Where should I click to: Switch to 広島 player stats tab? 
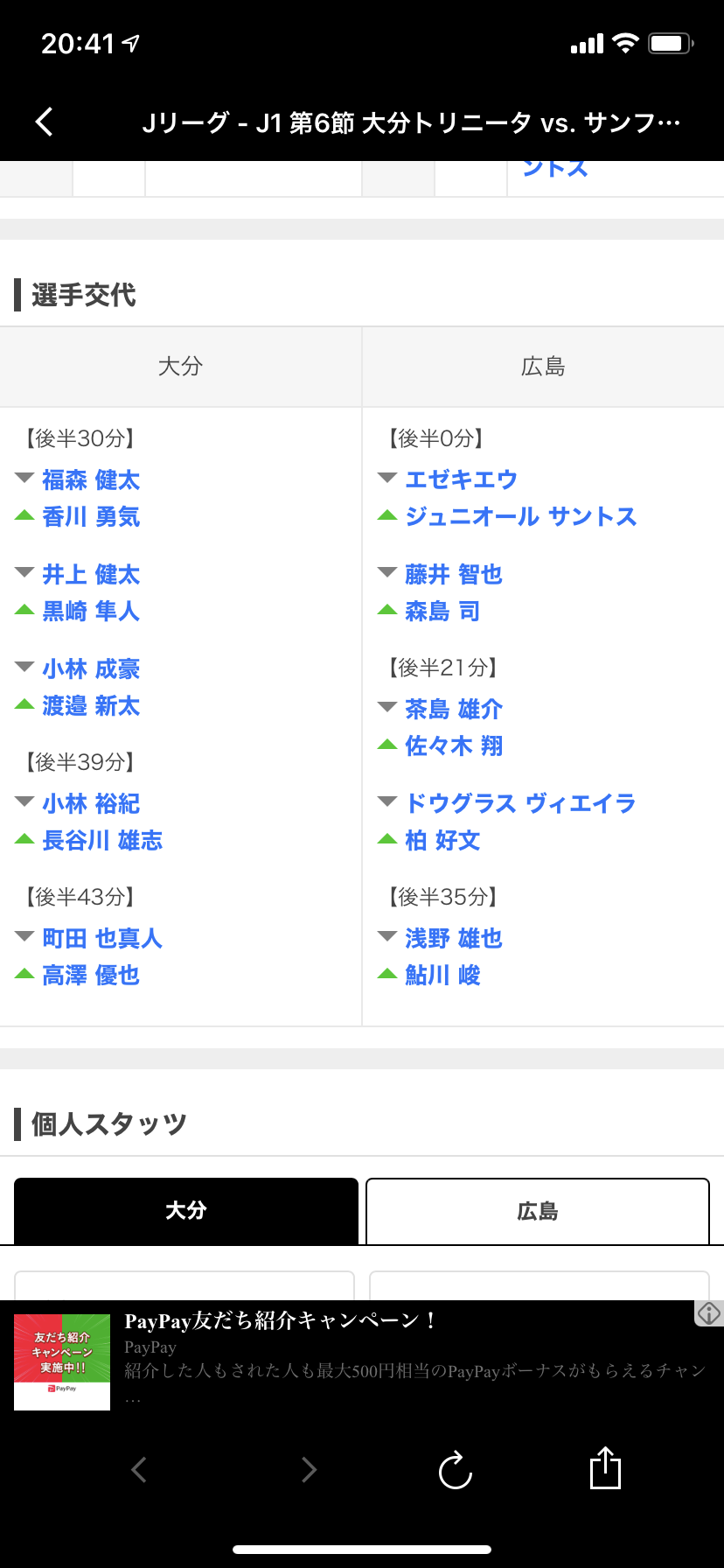click(x=537, y=1211)
